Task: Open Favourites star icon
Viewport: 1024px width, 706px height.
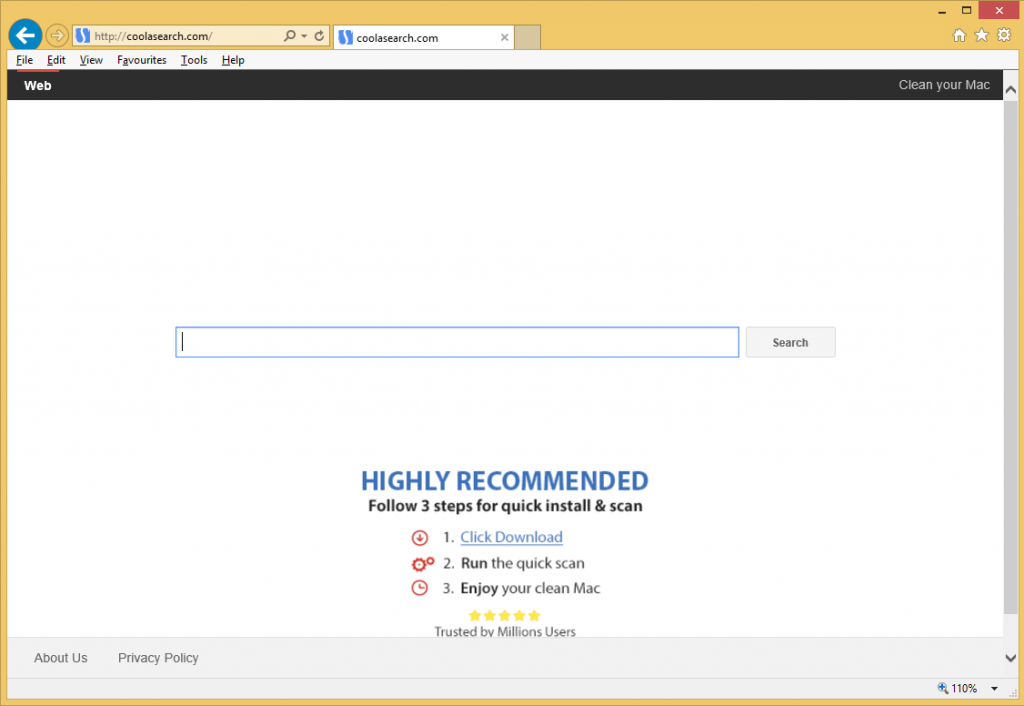Action: [981, 35]
